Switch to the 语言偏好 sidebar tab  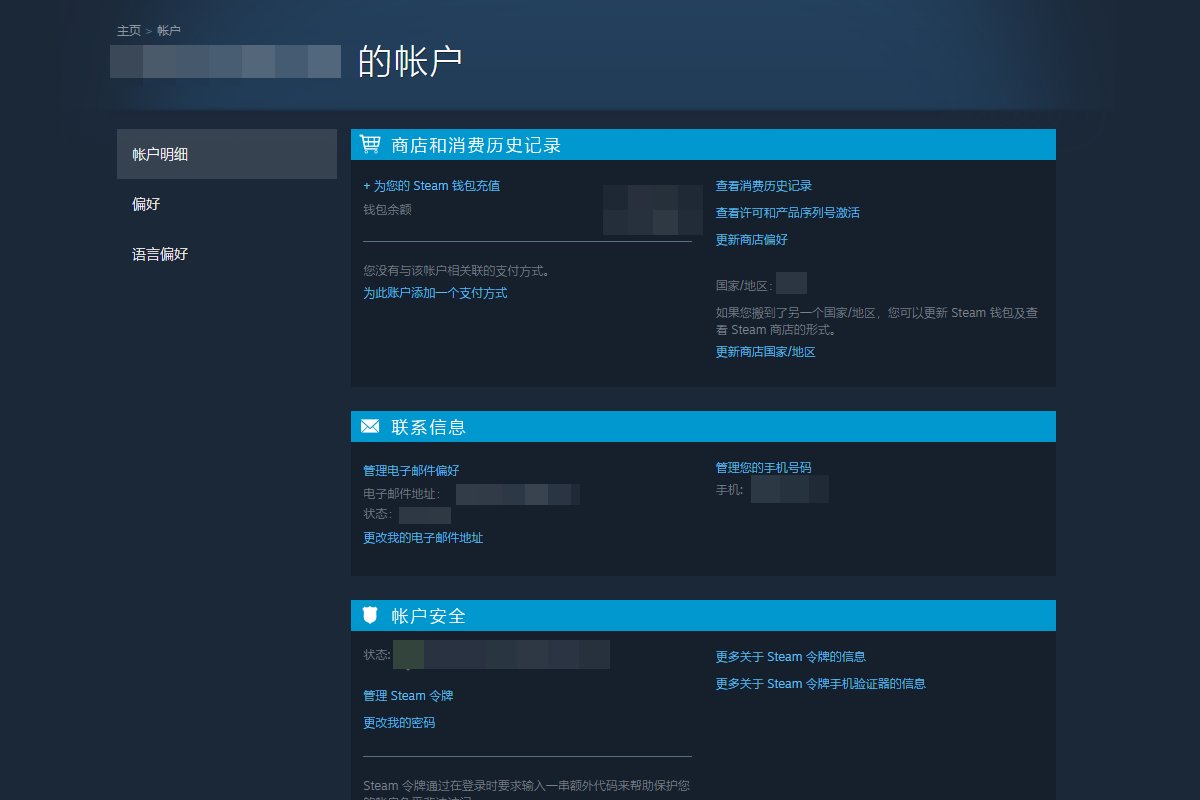click(158, 254)
